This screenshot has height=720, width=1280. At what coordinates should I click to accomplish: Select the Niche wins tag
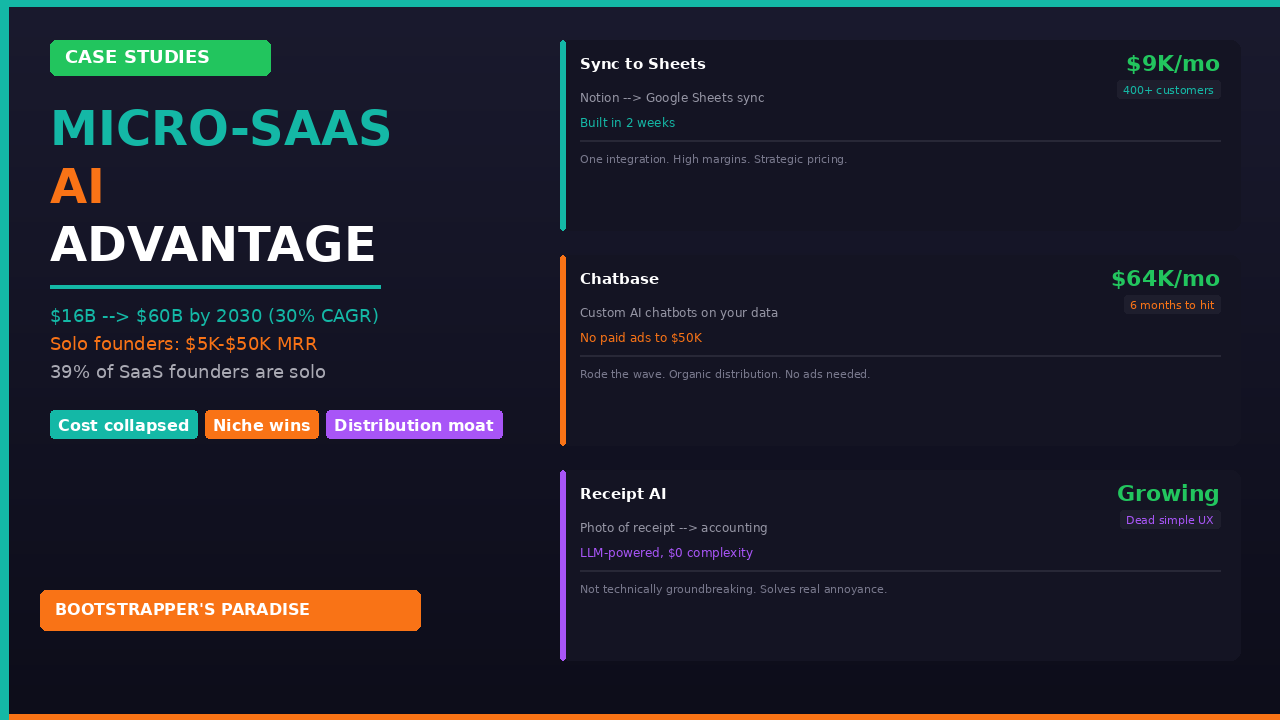(x=262, y=425)
